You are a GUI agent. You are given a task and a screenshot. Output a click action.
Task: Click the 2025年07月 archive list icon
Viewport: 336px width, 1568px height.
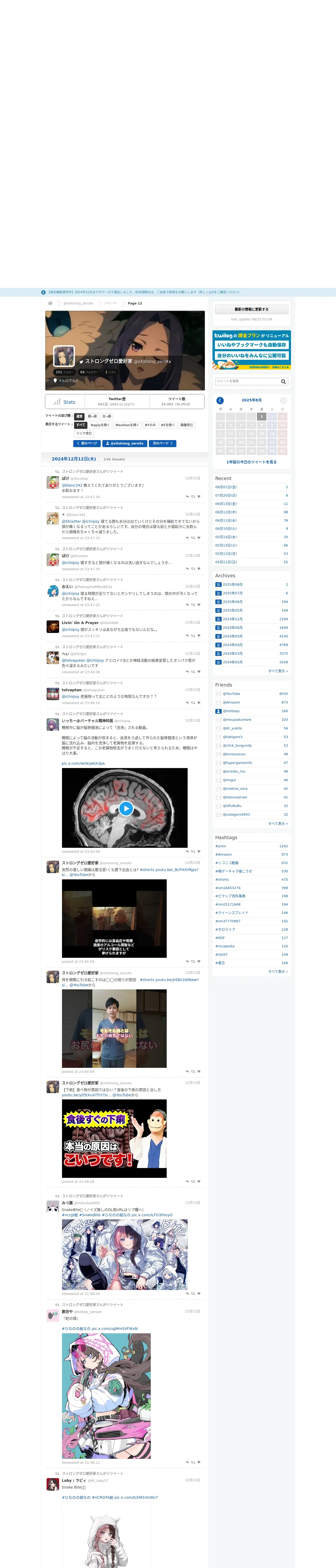(218, 593)
